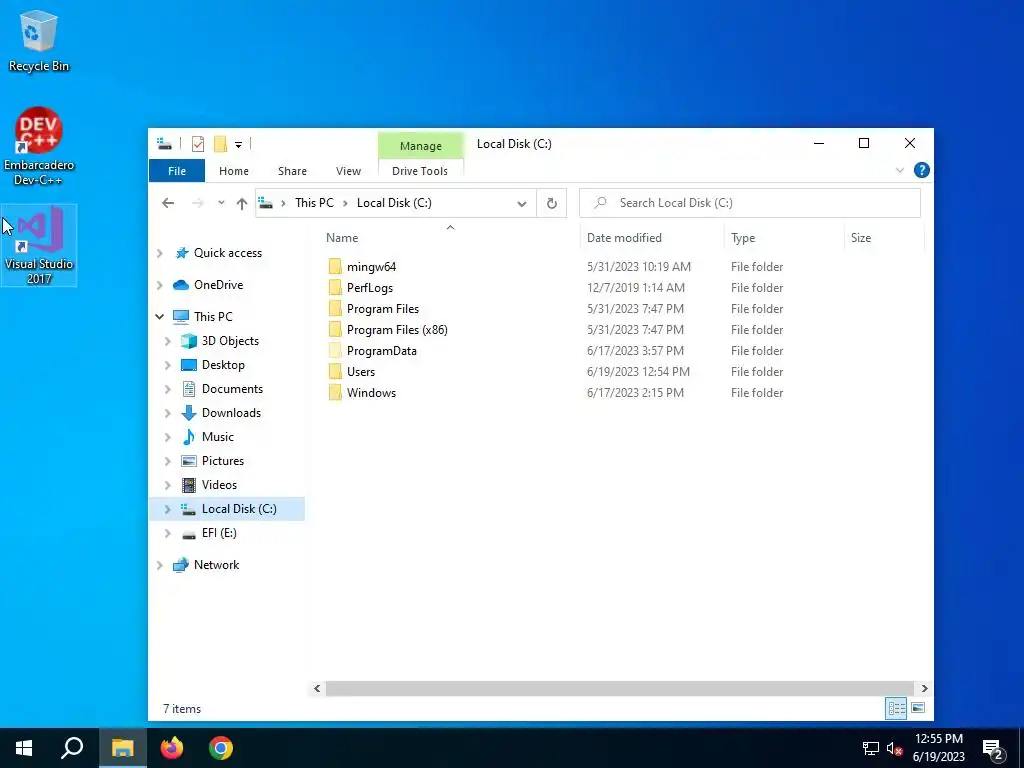Open the muted volume tray icon
1024x768 pixels.
tap(895, 749)
